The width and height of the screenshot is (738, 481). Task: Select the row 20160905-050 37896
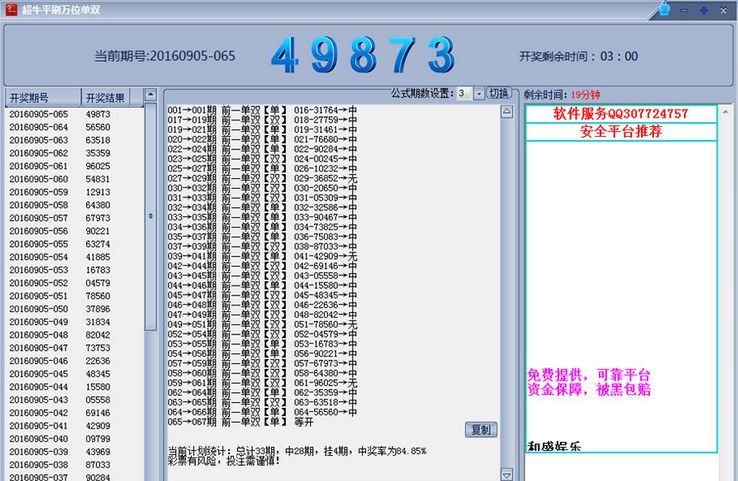point(74,309)
